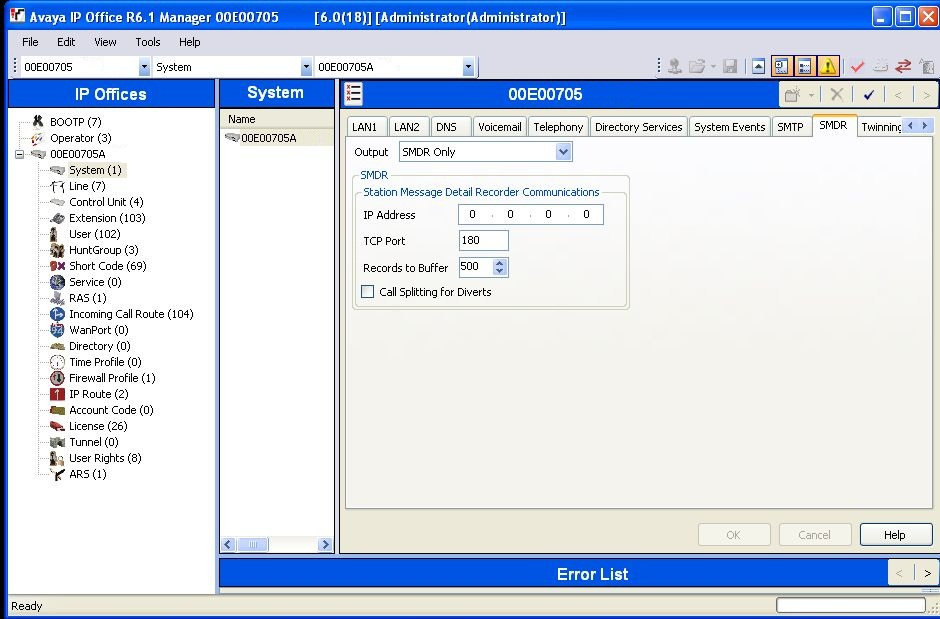The width and height of the screenshot is (940, 619).
Task: Open dropdown arrow beside new record icon
Action: [811, 95]
